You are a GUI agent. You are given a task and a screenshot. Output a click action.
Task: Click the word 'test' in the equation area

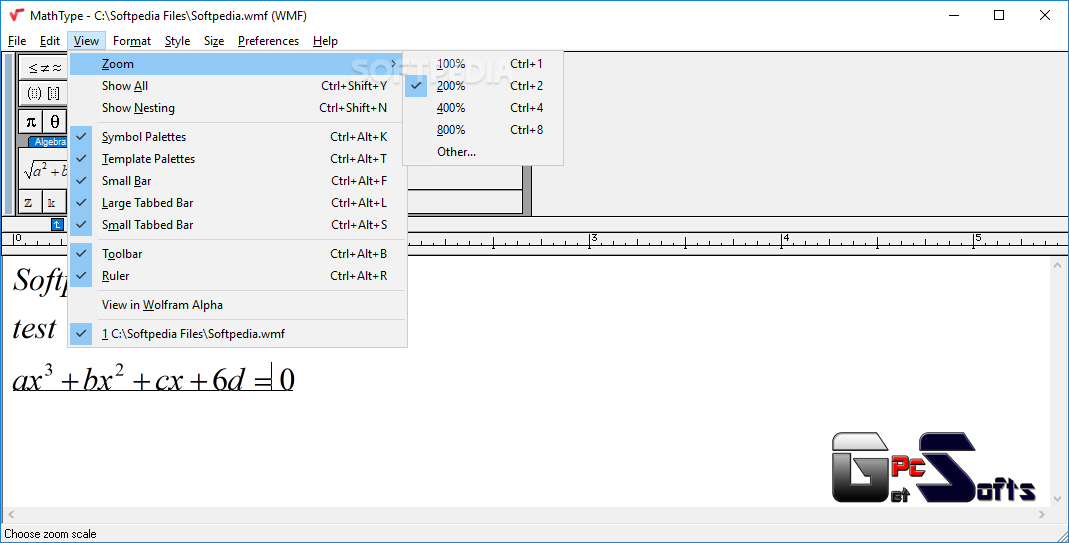34,329
